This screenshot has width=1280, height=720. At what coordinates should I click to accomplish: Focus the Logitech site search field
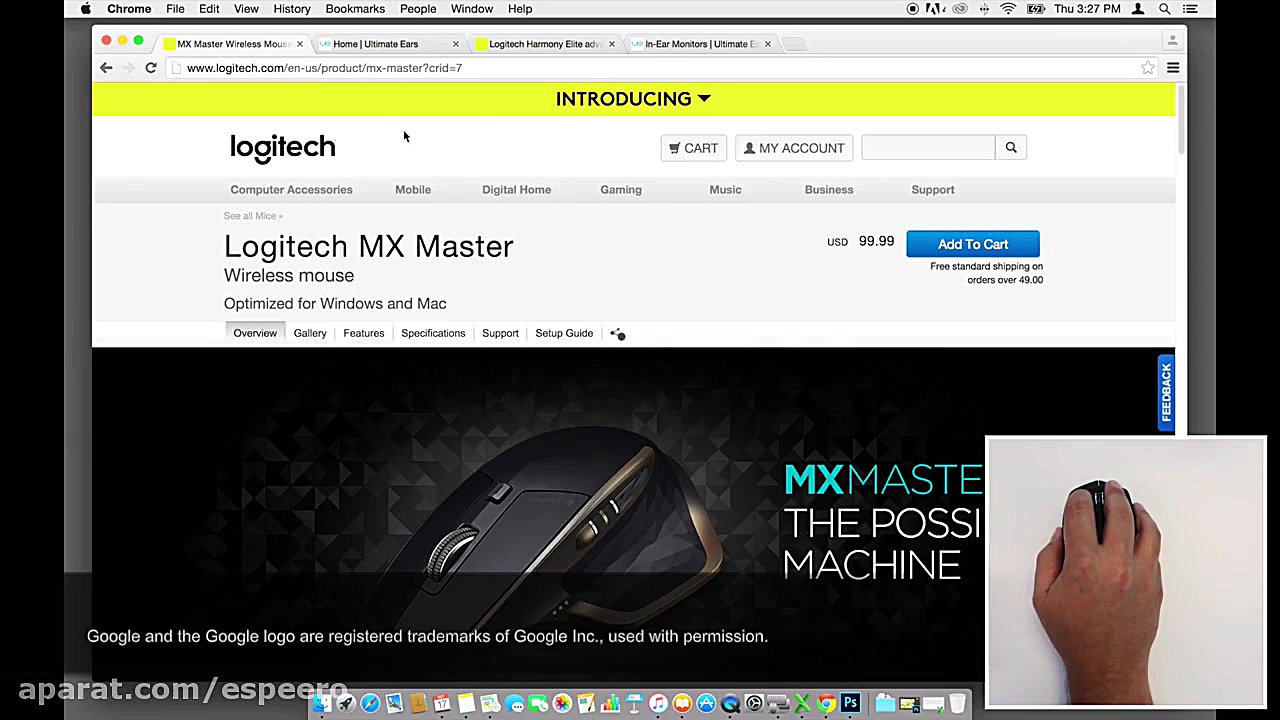[928, 148]
